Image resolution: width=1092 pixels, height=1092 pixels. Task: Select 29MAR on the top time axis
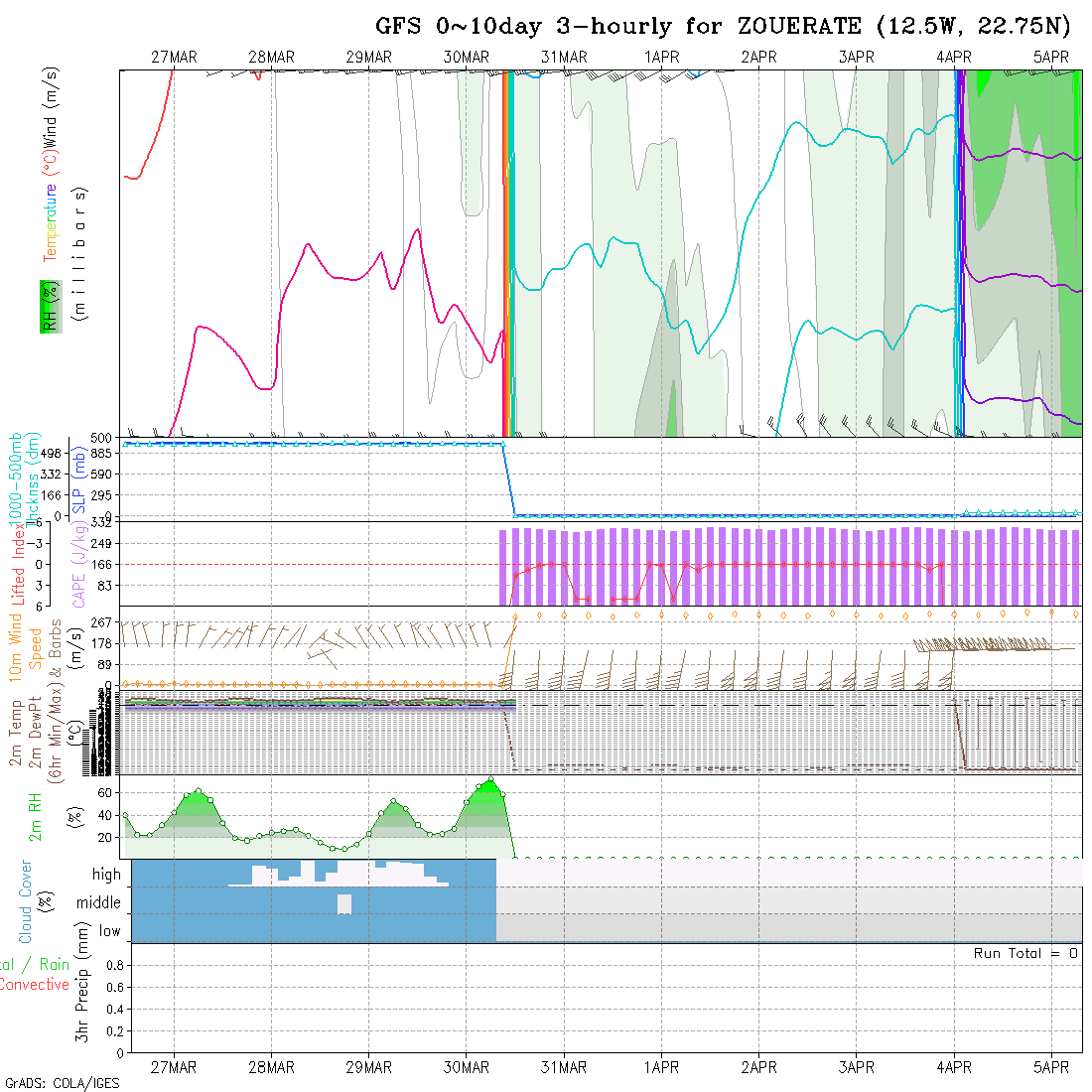click(x=368, y=58)
